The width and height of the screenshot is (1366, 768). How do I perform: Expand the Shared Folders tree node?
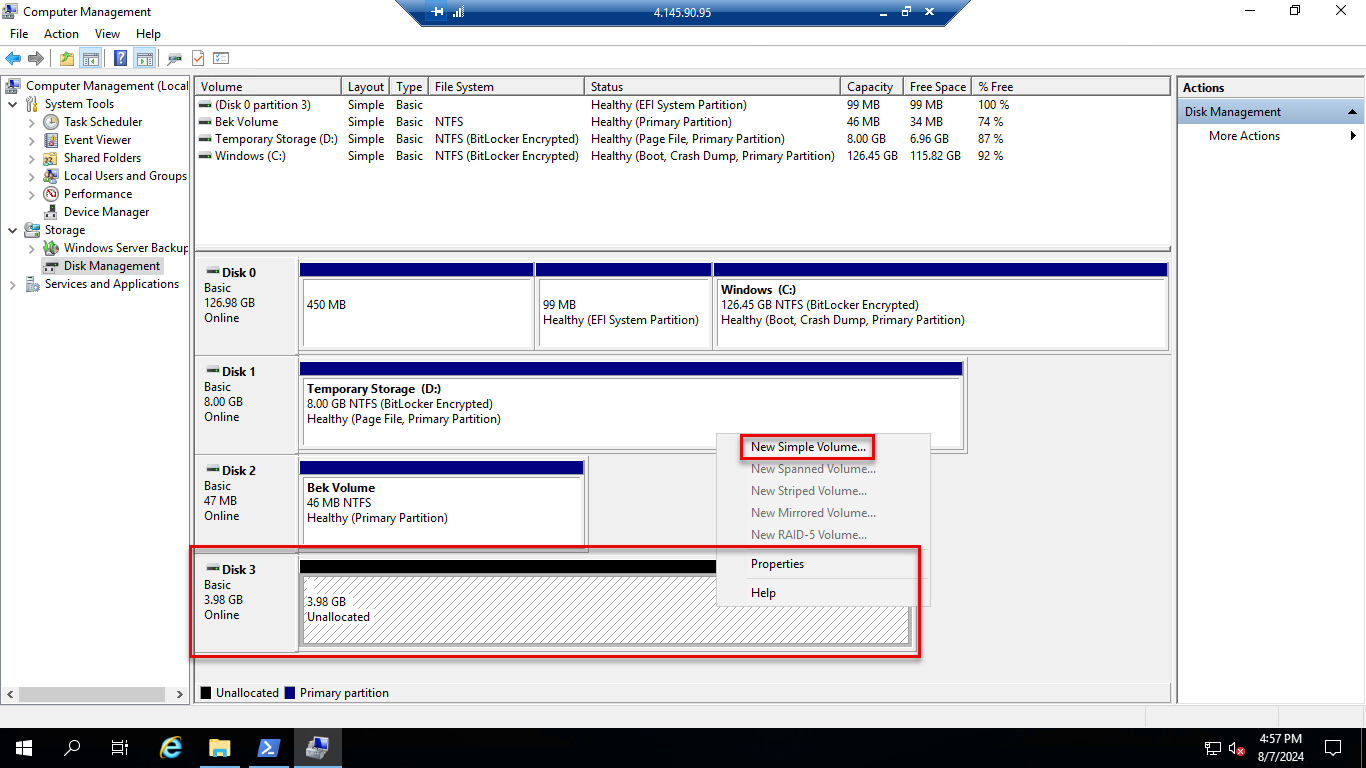pos(32,158)
